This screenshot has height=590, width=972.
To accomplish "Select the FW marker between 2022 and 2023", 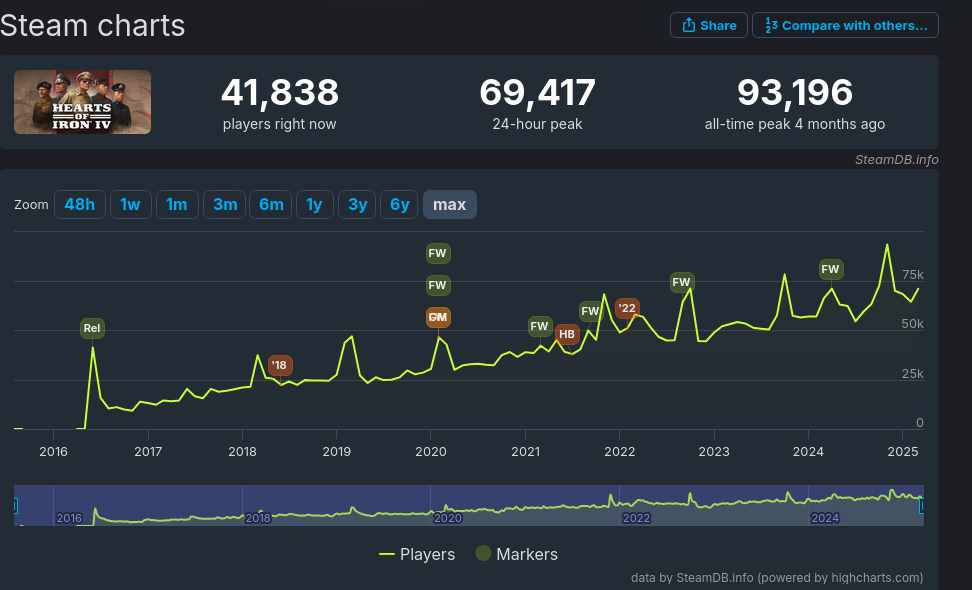I will (682, 283).
